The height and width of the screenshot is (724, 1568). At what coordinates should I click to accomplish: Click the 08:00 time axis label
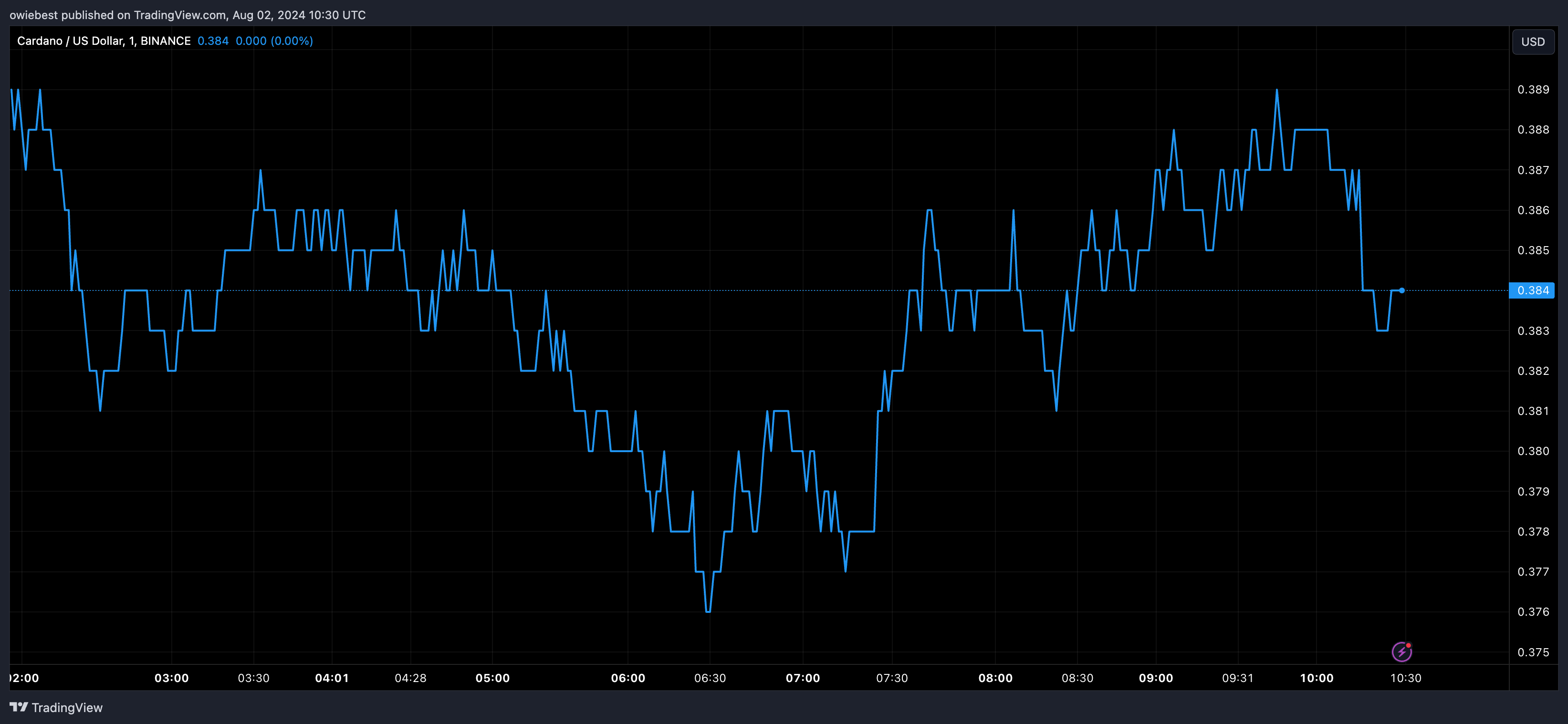[x=995, y=678]
